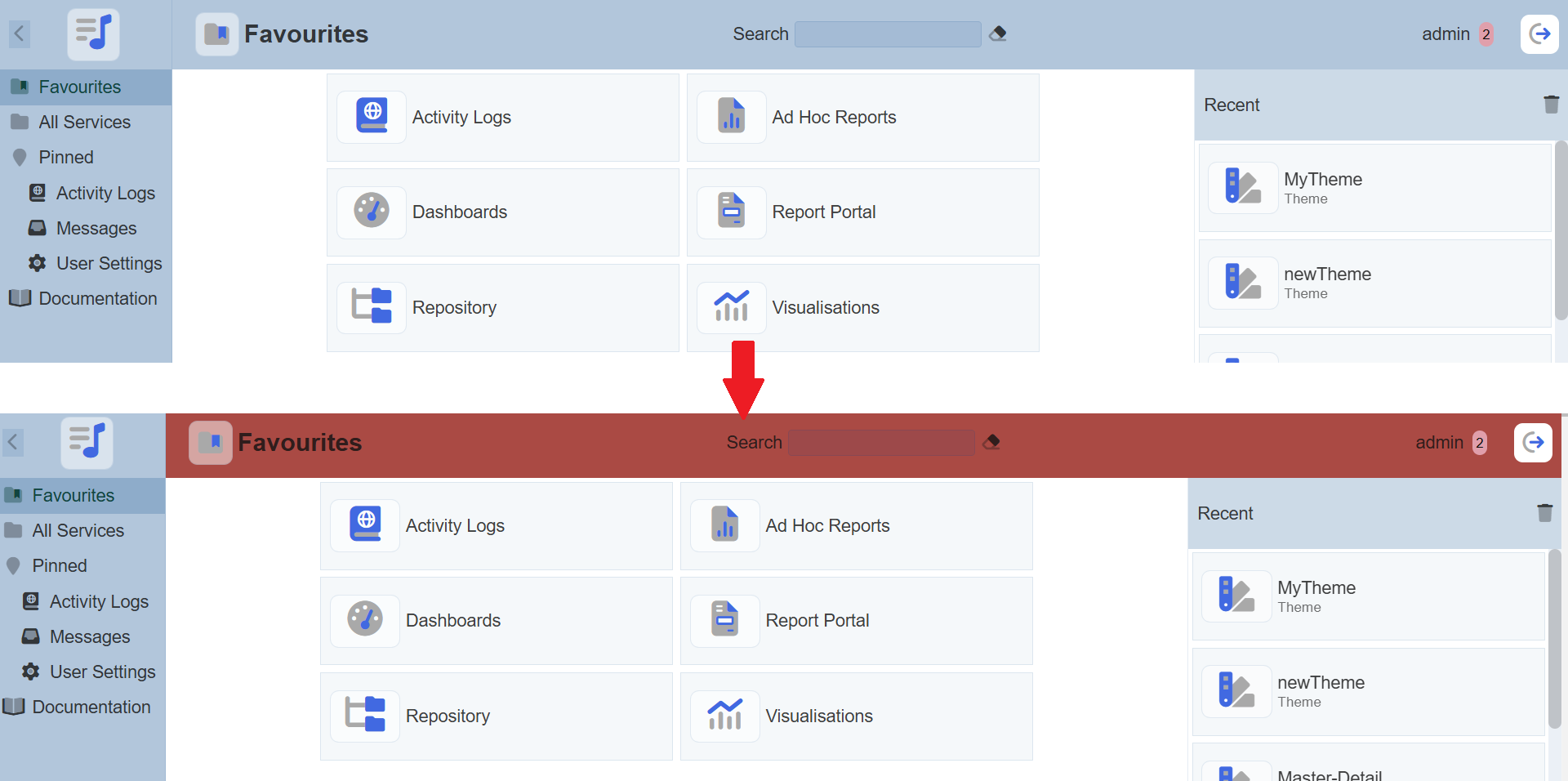The width and height of the screenshot is (1568, 781).
Task: Collapse sidebar with chevron beside the red header
Action: click(13, 442)
